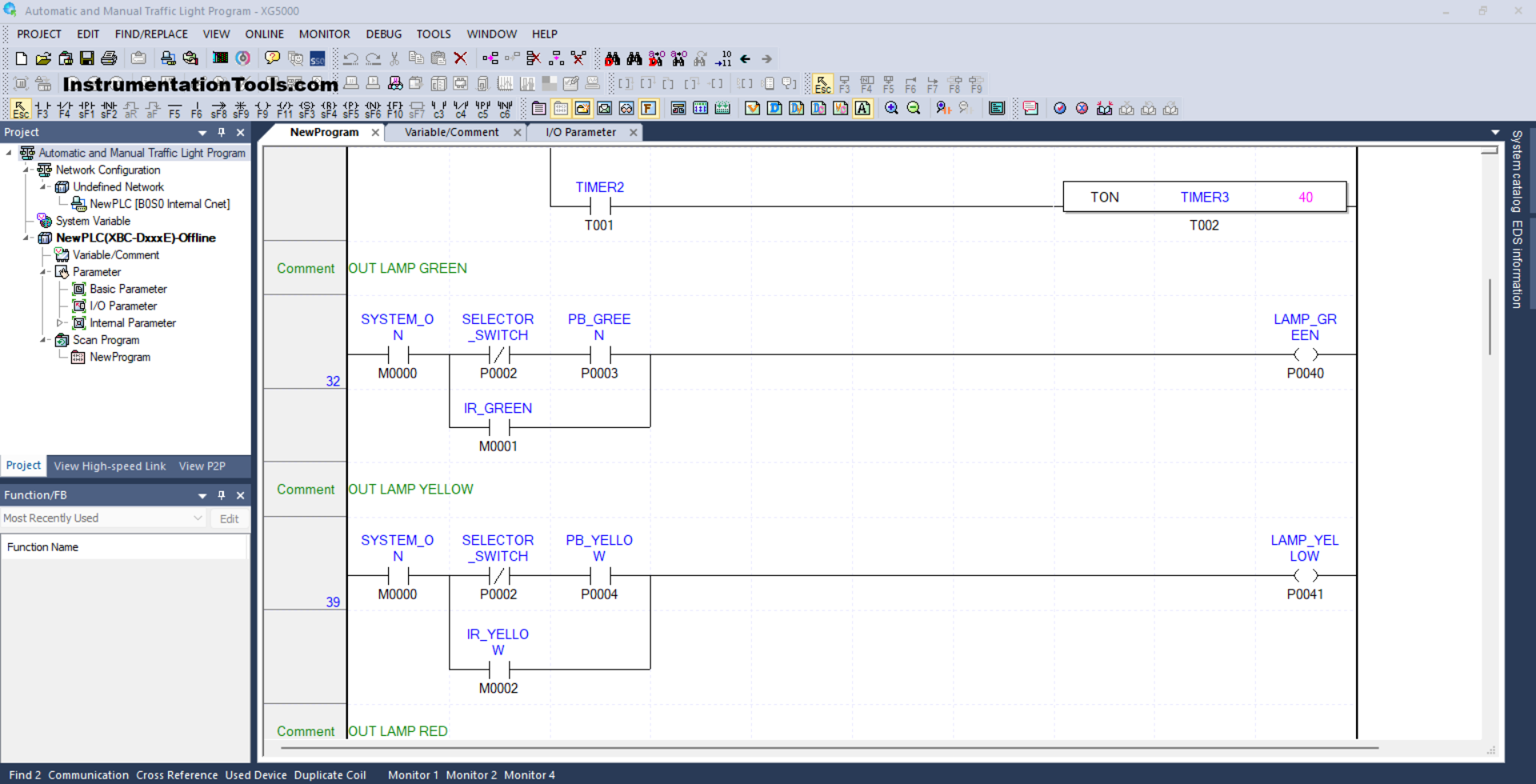Insert positive transition contact sF1
This screenshot has width=1536, height=784.
pyautogui.click(x=86, y=109)
